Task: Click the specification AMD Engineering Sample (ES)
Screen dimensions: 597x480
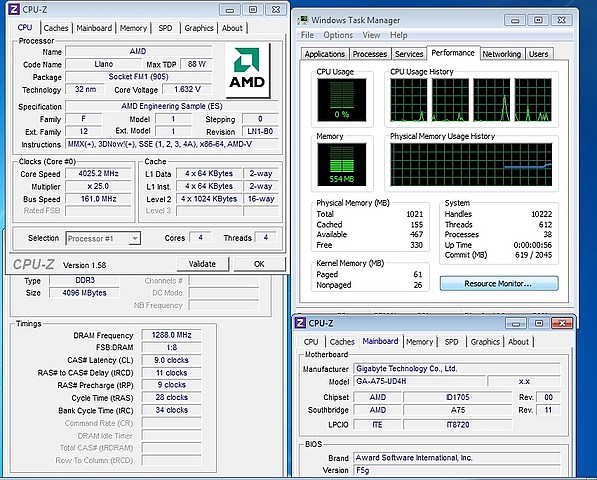Action: click(x=172, y=106)
